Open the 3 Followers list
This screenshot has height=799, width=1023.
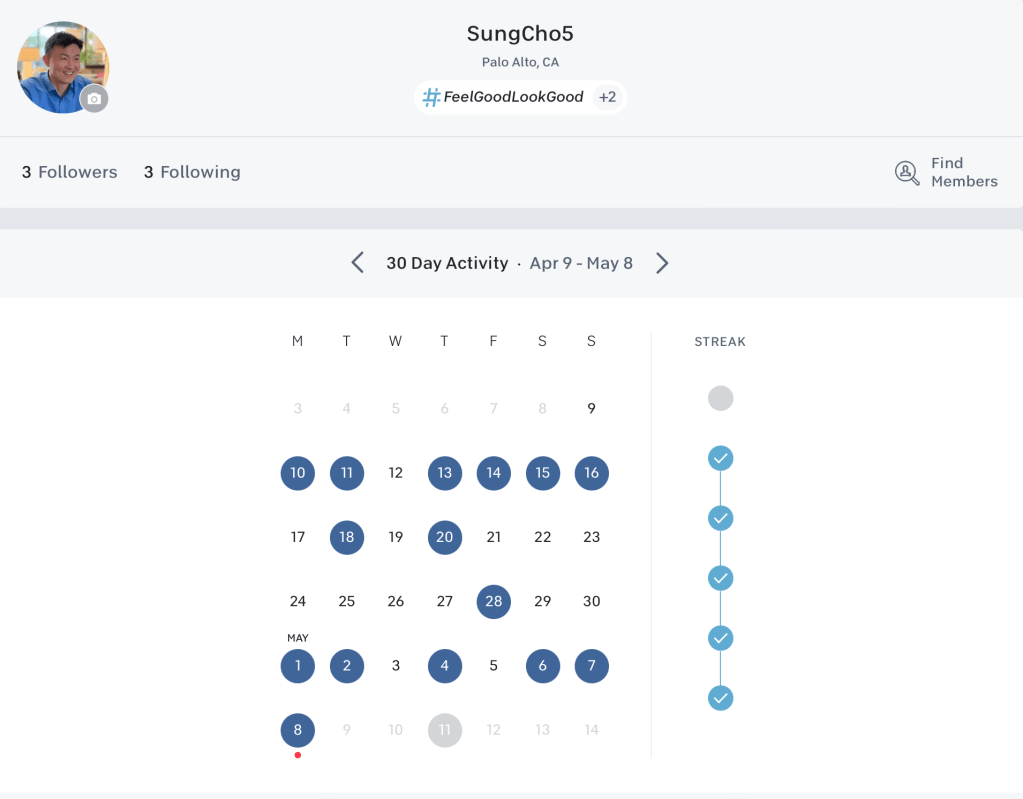click(70, 172)
